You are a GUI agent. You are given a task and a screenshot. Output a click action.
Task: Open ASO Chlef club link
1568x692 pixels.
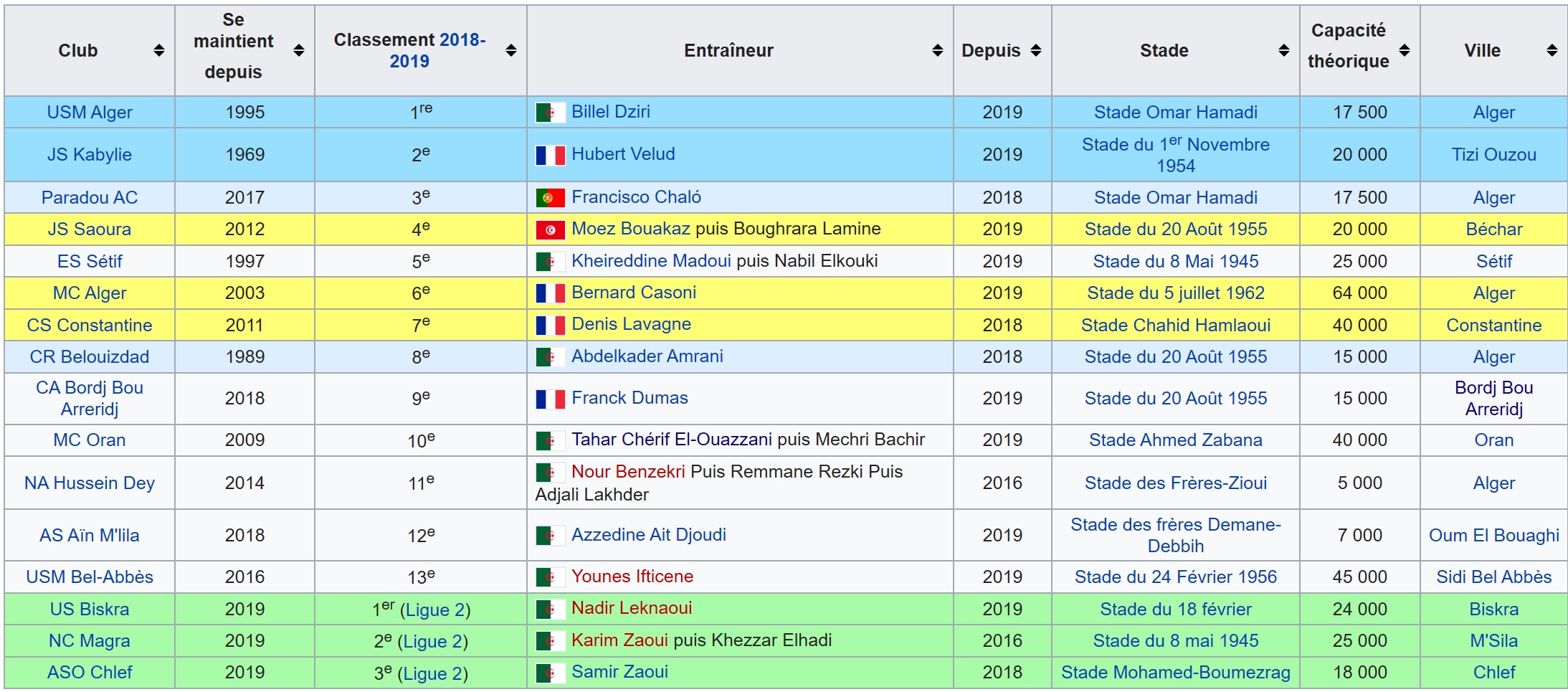coord(90,673)
